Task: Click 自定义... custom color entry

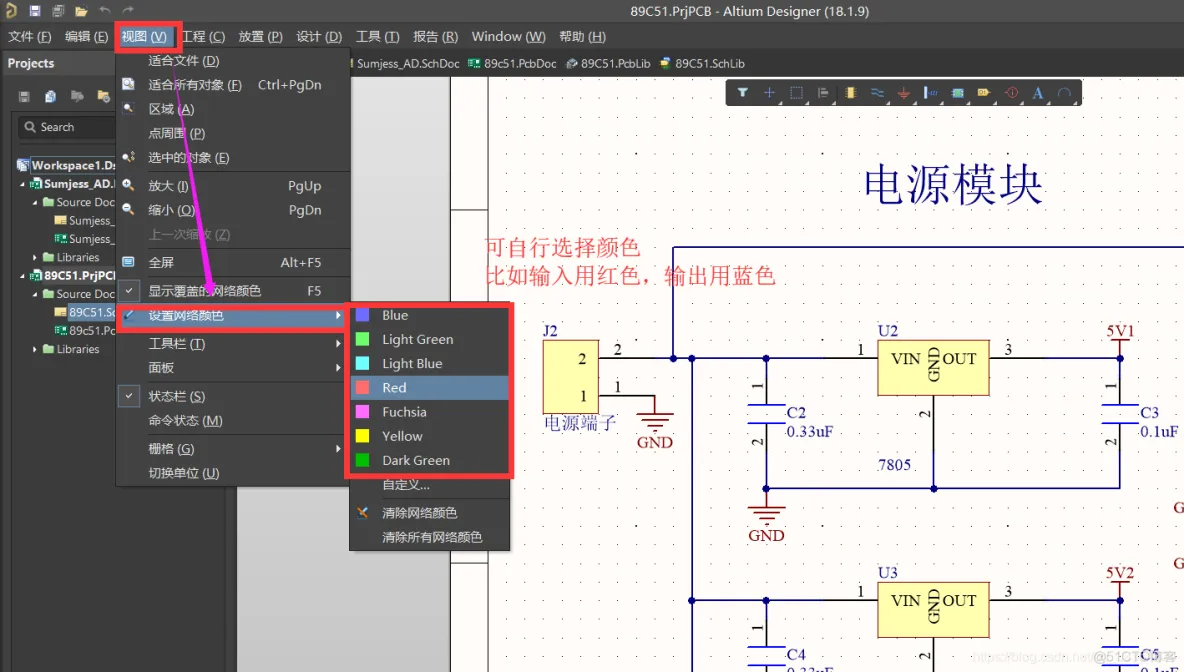Action: coord(430,485)
